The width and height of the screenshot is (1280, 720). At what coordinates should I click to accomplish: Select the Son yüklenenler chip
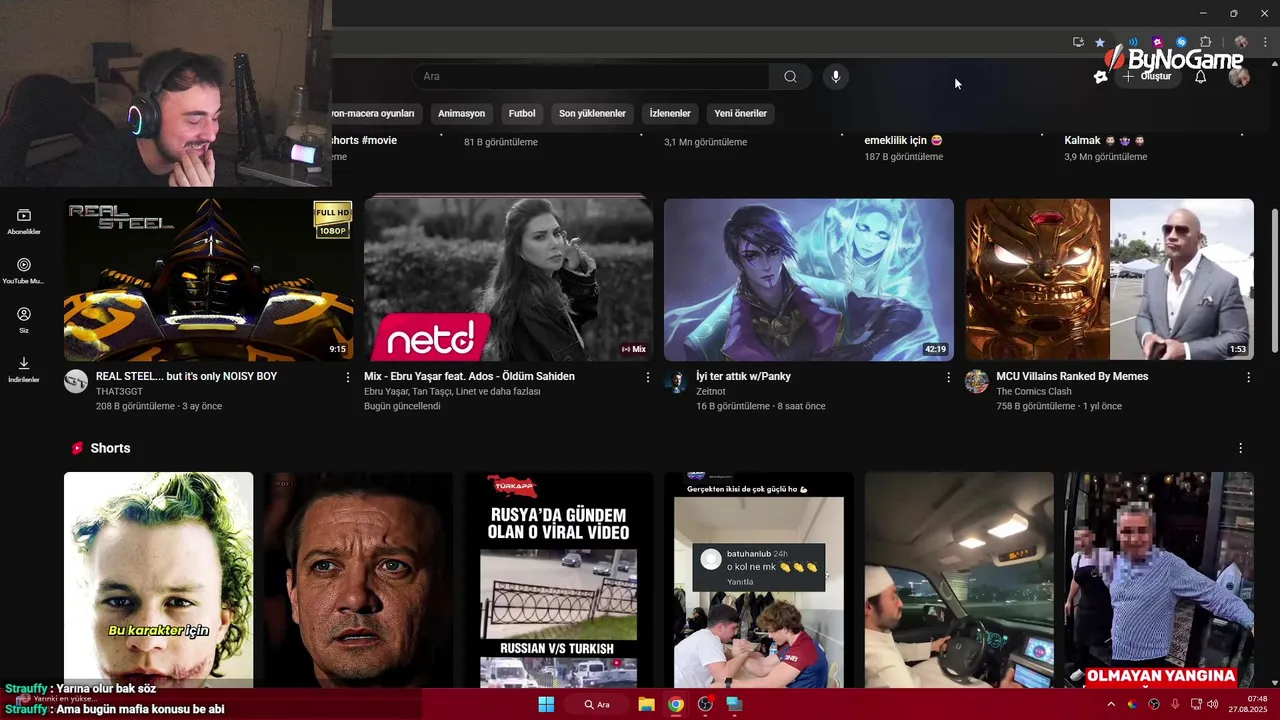coord(592,114)
